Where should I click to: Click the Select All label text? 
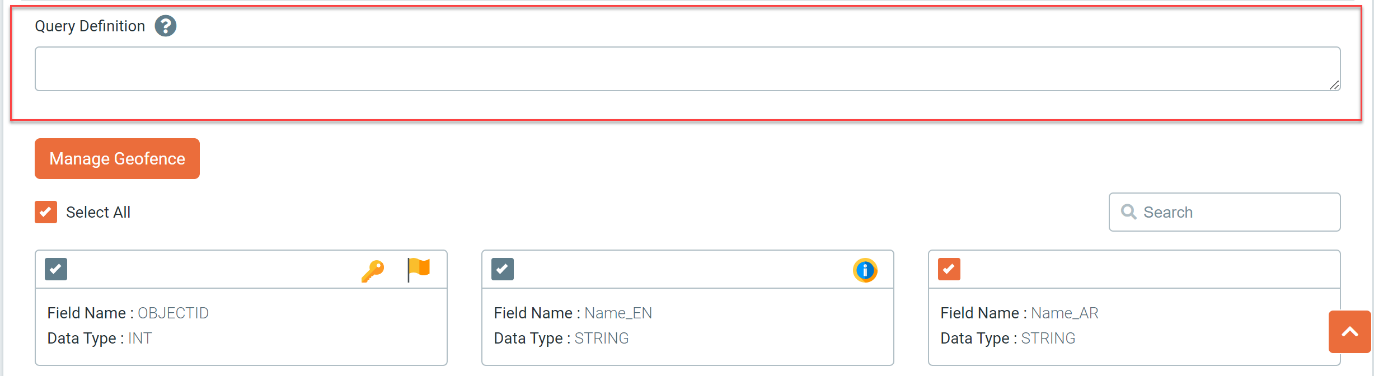click(98, 212)
